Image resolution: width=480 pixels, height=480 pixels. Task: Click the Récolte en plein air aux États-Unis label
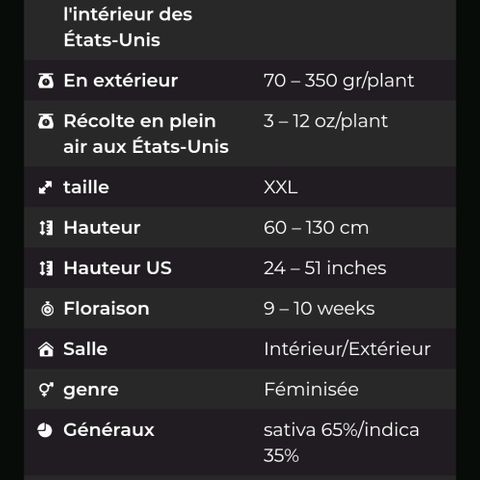click(x=146, y=134)
